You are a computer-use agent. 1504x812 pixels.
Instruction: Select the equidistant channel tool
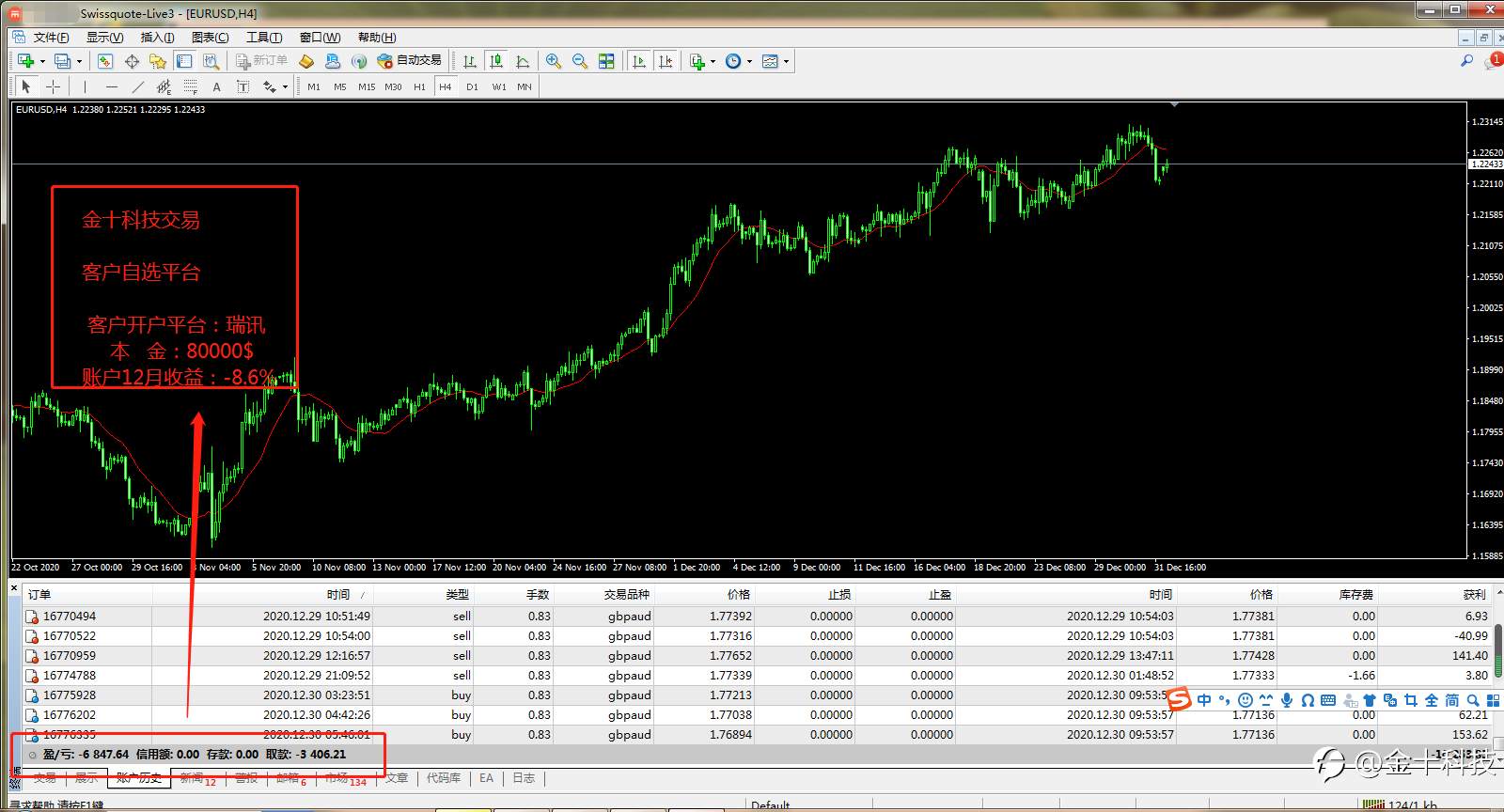[x=164, y=86]
